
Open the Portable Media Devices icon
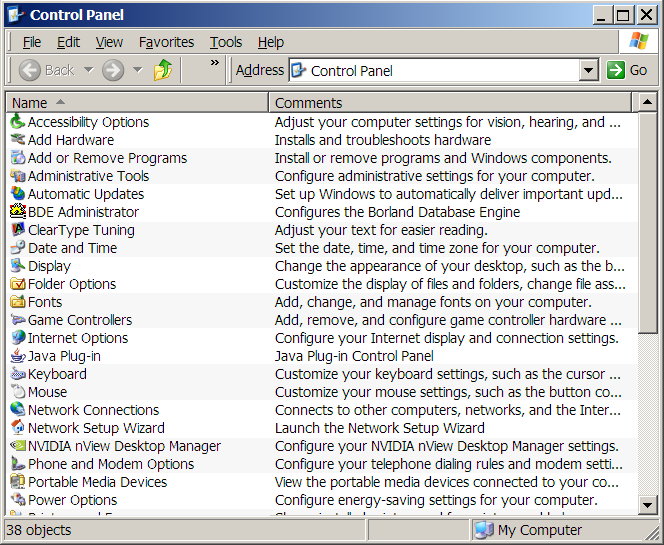point(18,482)
